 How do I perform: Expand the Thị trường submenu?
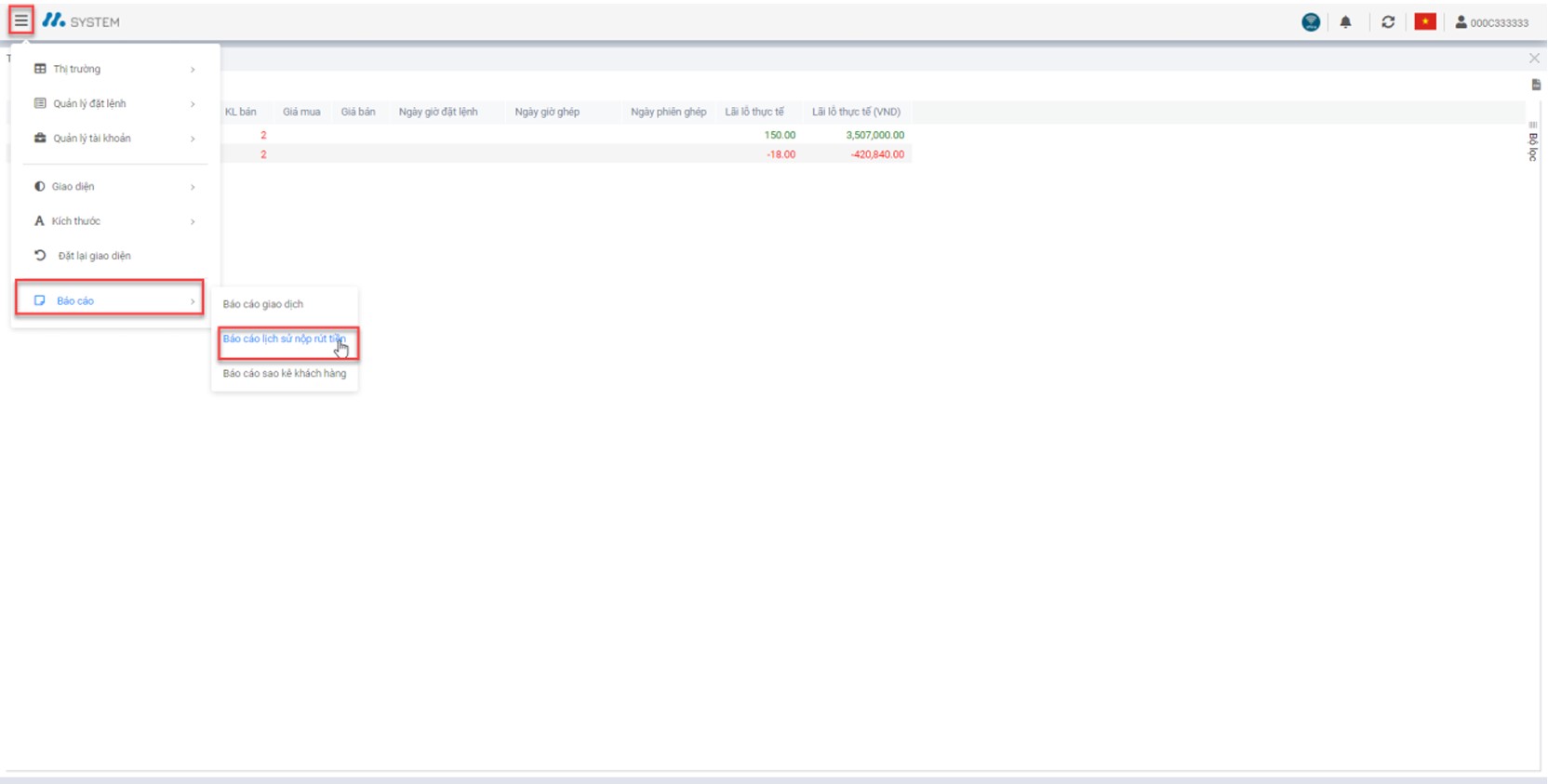click(113, 69)
